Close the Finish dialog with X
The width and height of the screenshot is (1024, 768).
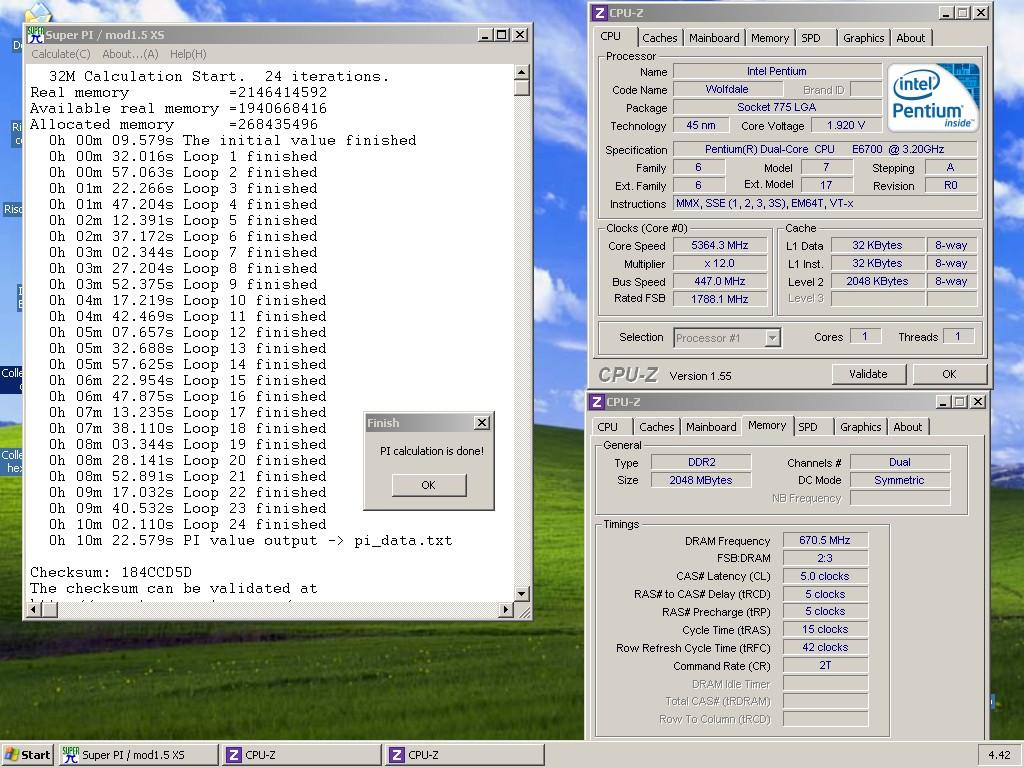482,423
